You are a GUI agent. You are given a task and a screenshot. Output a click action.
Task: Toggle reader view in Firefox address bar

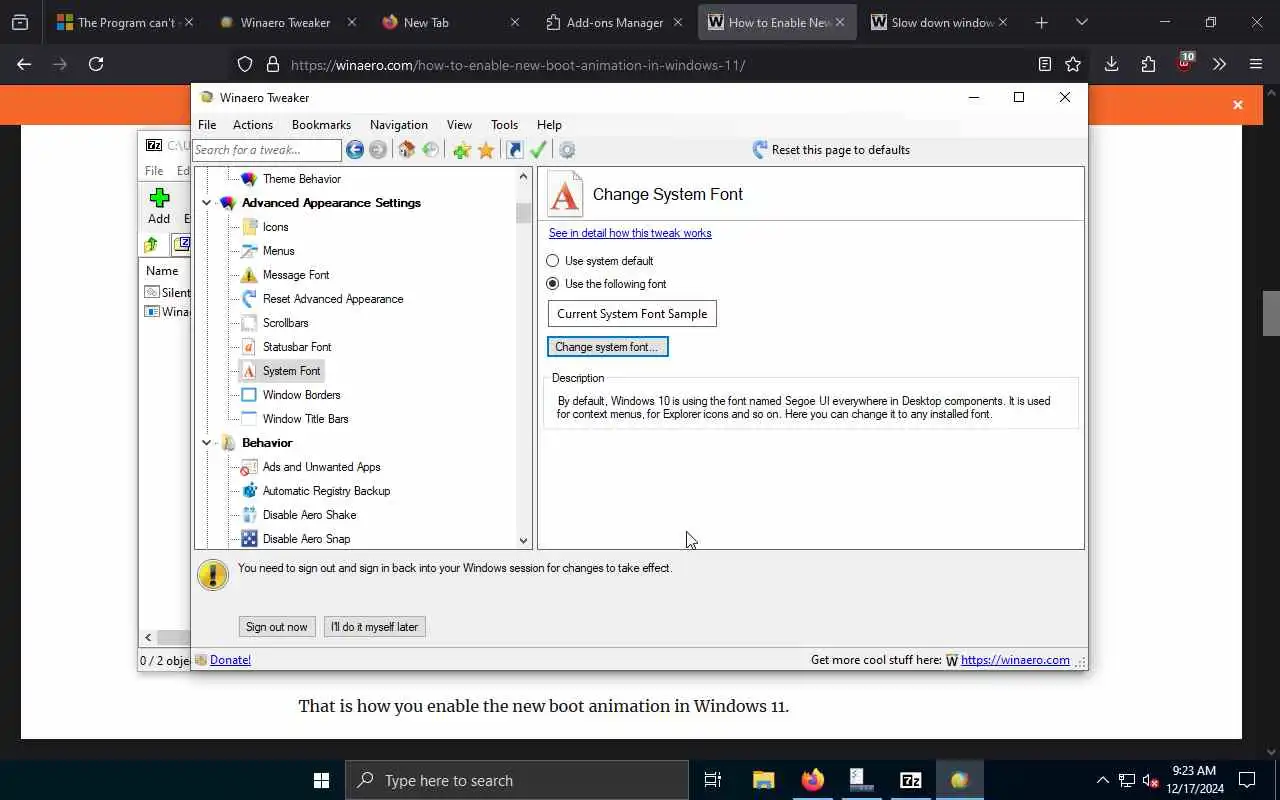pyautogui.click(x=1044, y=64)
